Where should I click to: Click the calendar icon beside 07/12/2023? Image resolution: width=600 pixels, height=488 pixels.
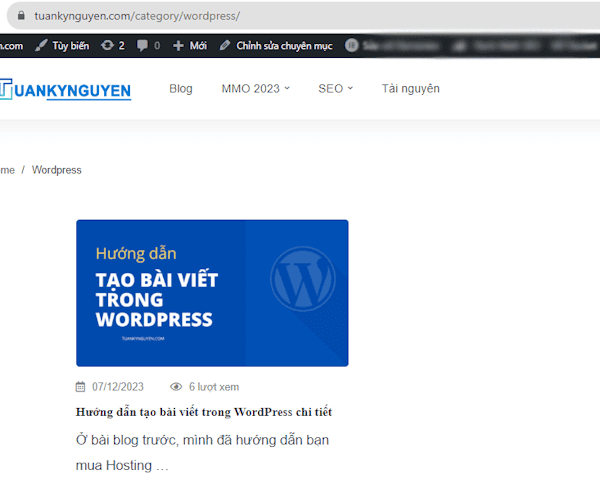80,387
